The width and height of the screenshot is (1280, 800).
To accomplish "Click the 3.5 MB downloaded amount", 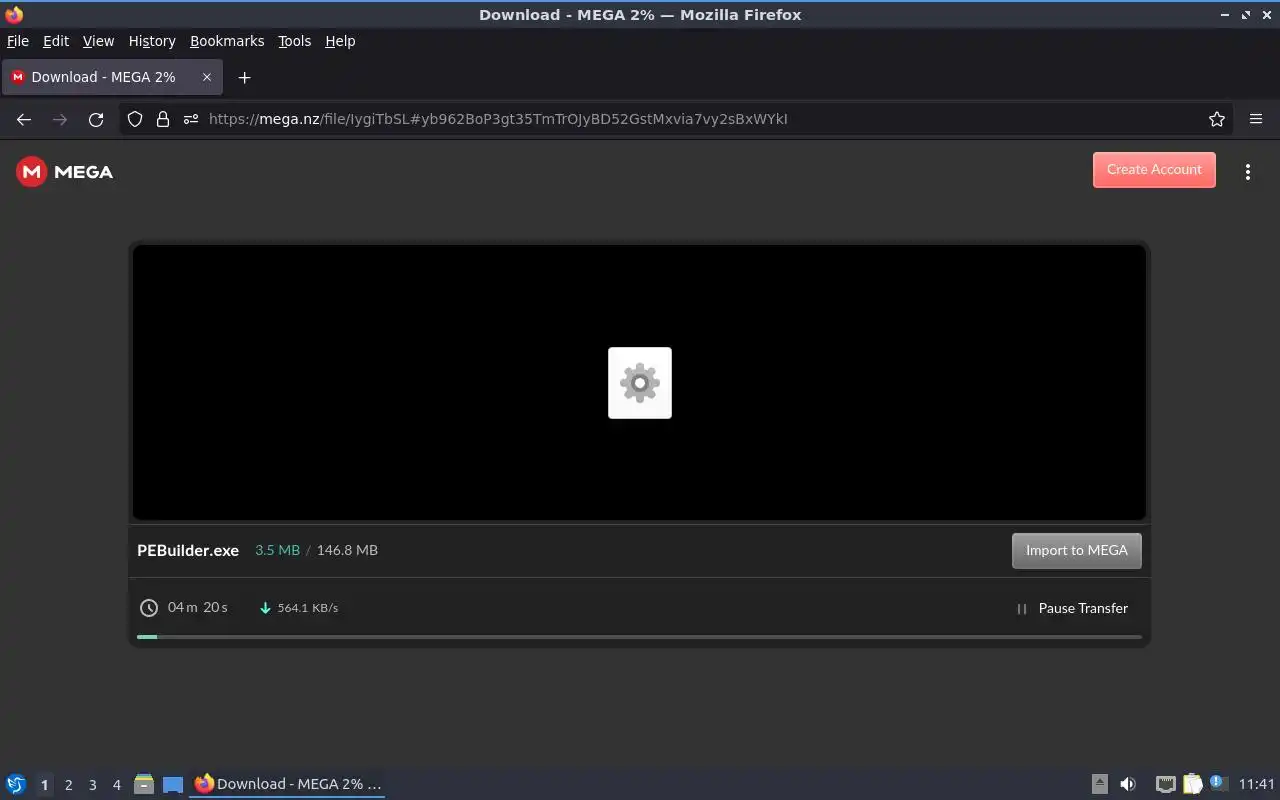I will tap(277, 550).
